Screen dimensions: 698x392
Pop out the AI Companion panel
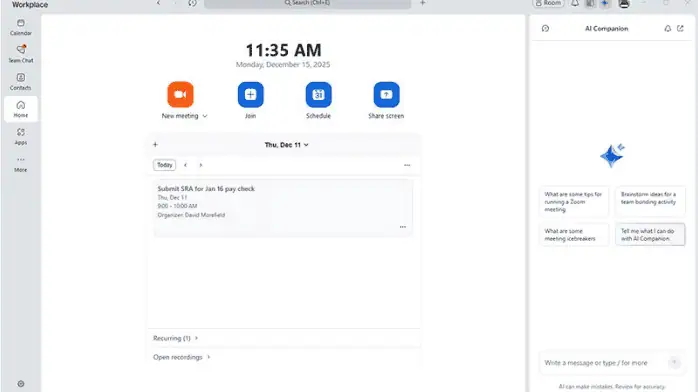coord(680,28)
